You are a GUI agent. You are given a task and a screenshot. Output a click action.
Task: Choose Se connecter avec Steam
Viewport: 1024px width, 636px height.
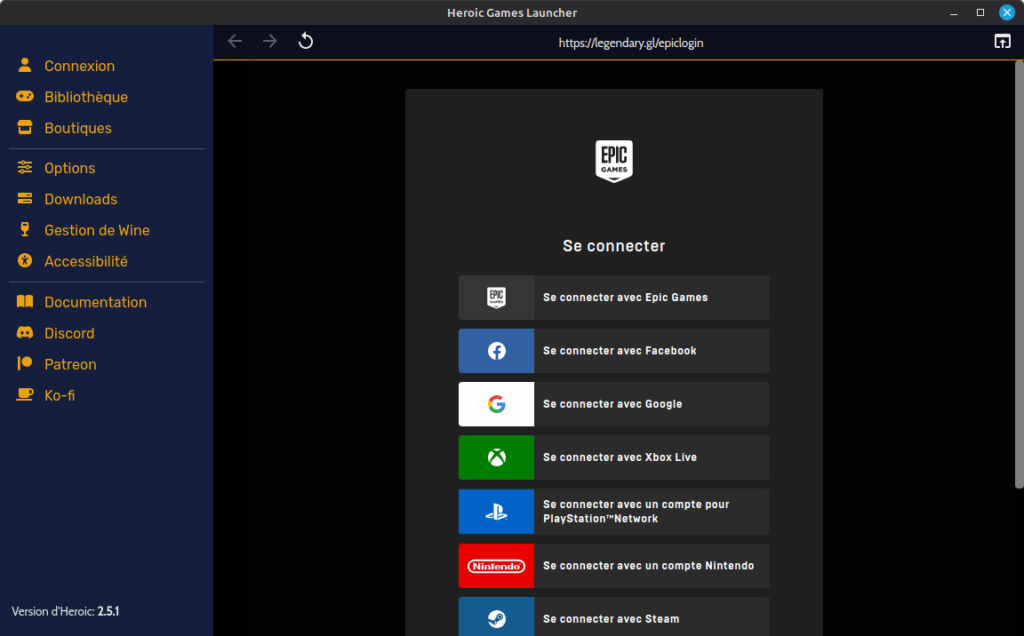click(x=614, y=617)
